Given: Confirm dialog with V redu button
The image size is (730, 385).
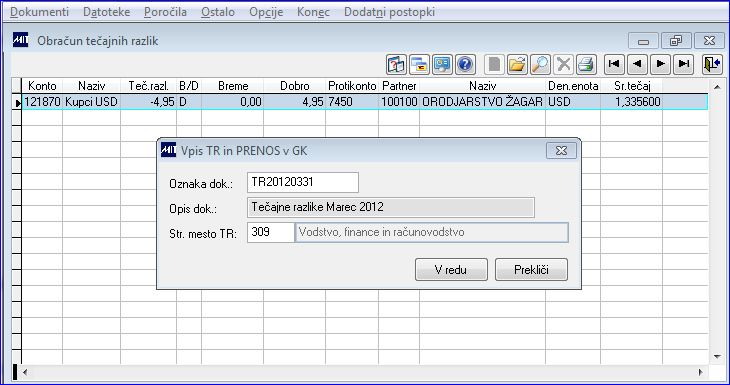Looking at the screenshot, I should (x=451, y=270).
